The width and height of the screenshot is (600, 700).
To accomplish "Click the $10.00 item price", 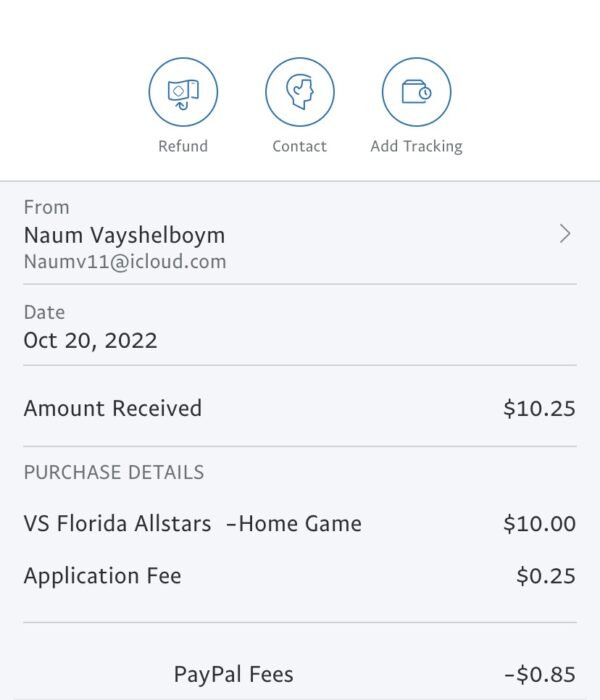I will (x=539, y=524).
